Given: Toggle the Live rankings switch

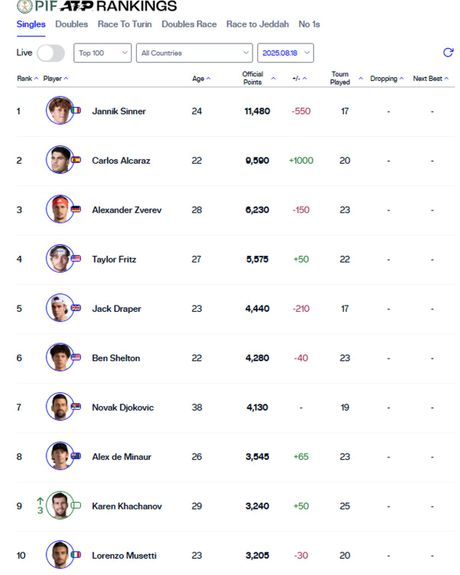Looking at the screenshot, I should [51, 53].
